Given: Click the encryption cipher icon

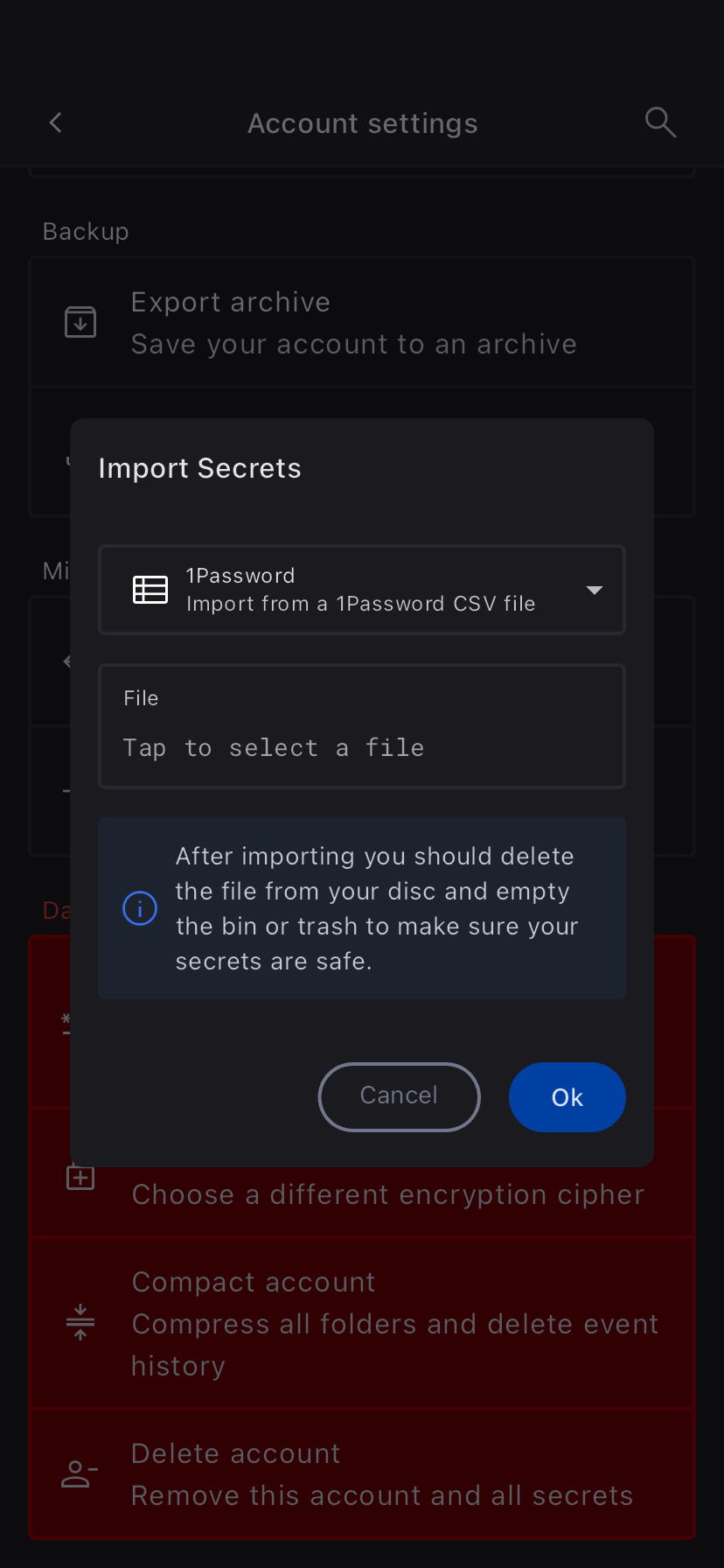Looking at the screenshot, I should pyautogui.click(x=80, y=1178).
